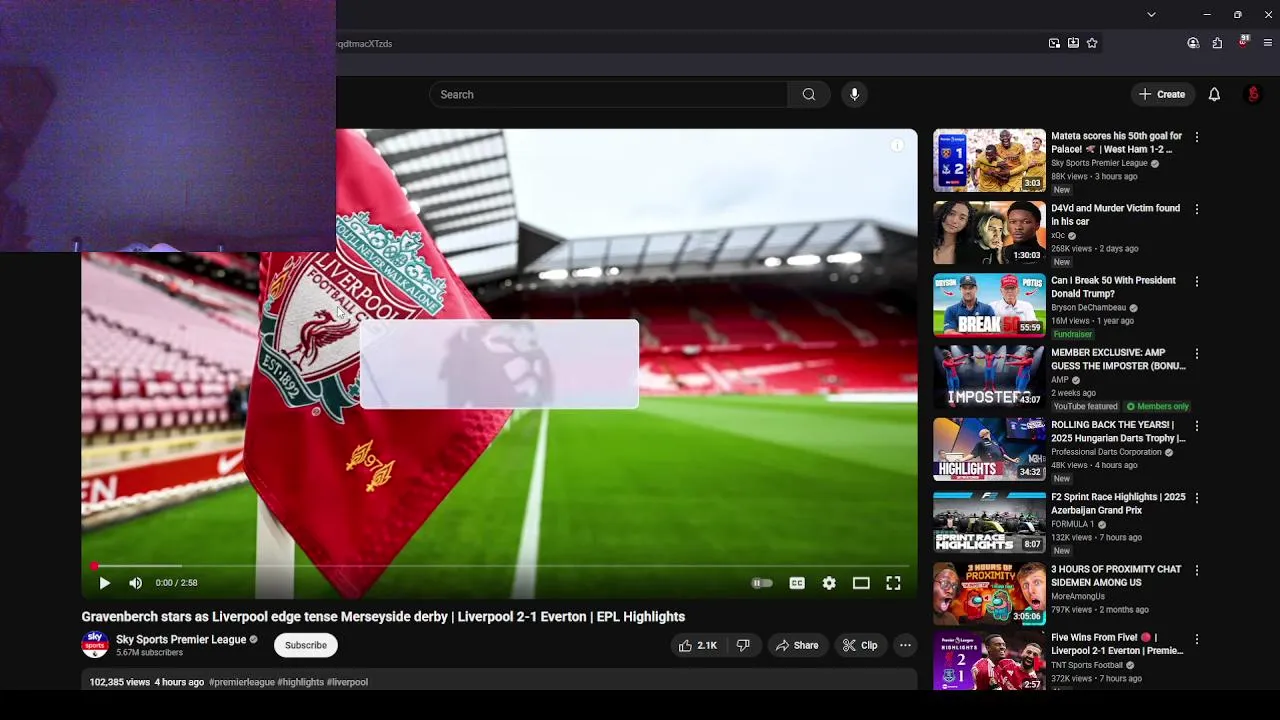Click the Fundraiser badge under the Break 50 video
Screen dimensions: 1280x720
point(1072,335)
